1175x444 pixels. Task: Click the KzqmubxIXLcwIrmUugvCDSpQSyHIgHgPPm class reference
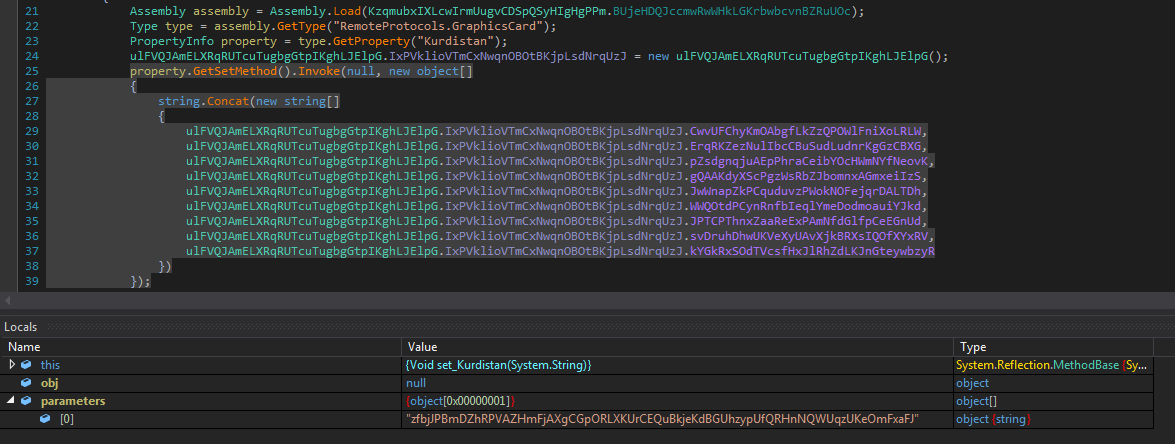pyautogui.click(x=488, y=11)
